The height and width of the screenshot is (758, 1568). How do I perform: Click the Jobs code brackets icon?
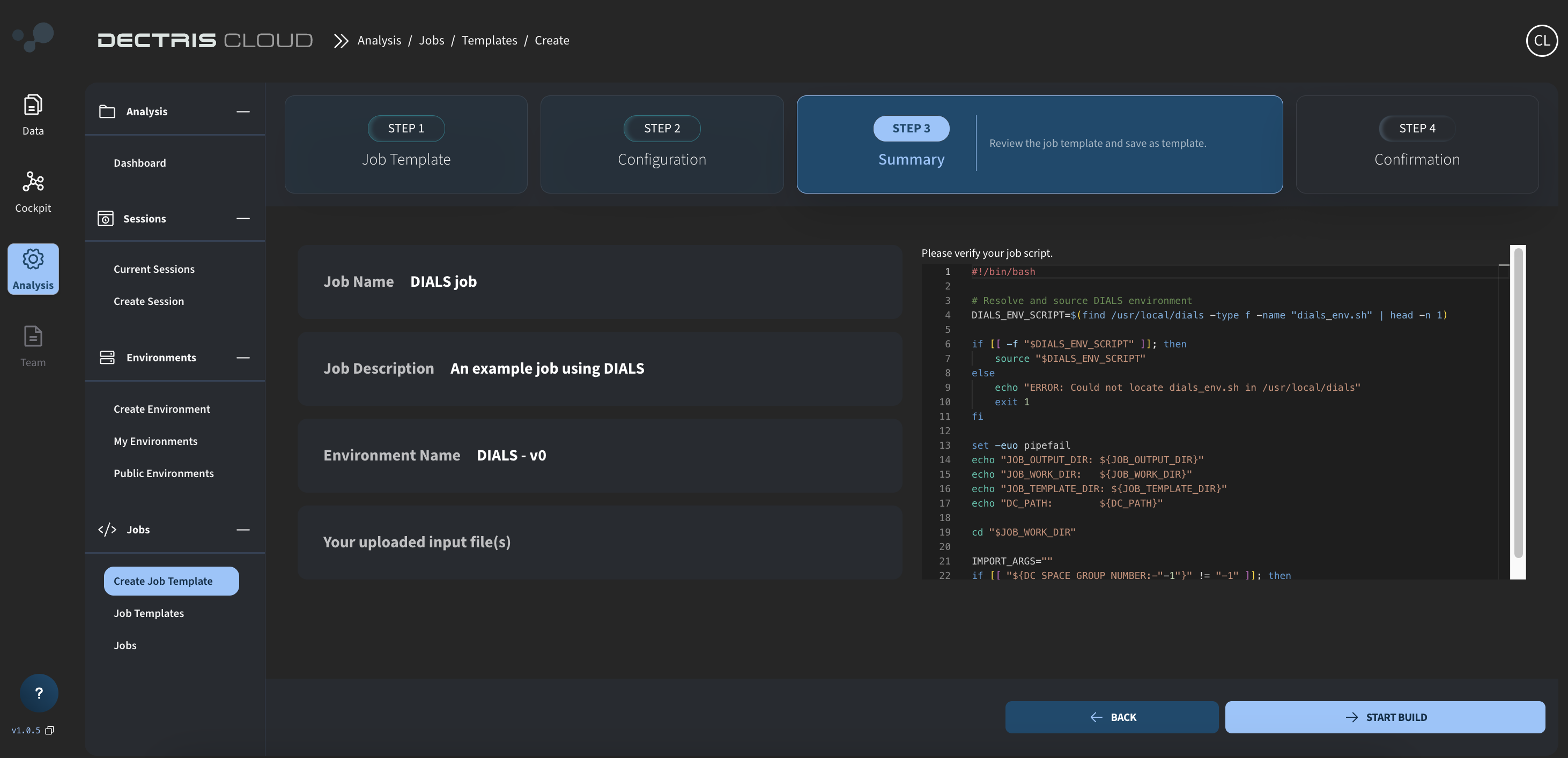[107, 530]
